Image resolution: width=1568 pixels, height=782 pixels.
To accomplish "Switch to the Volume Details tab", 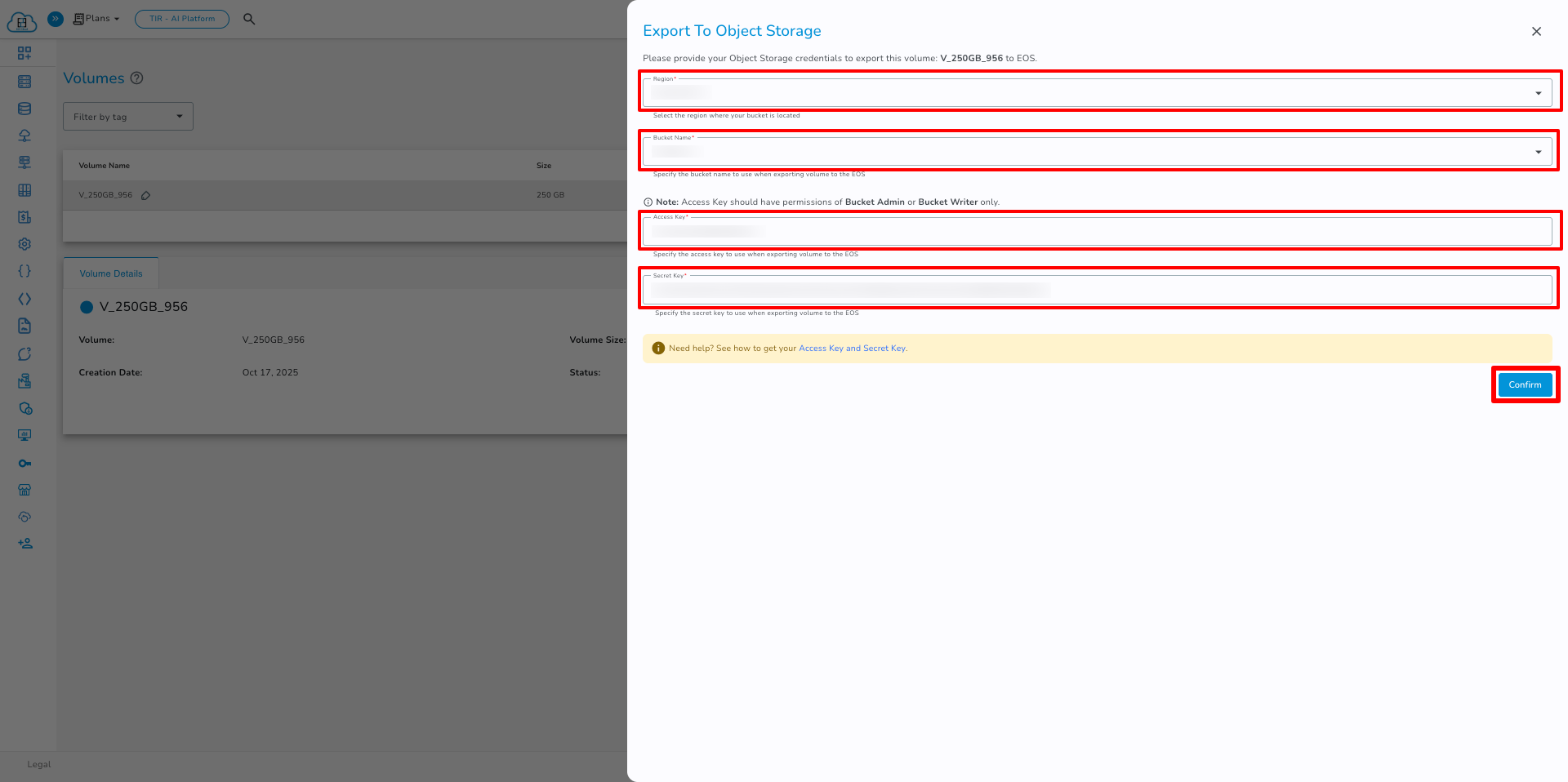I will [110, 273].
